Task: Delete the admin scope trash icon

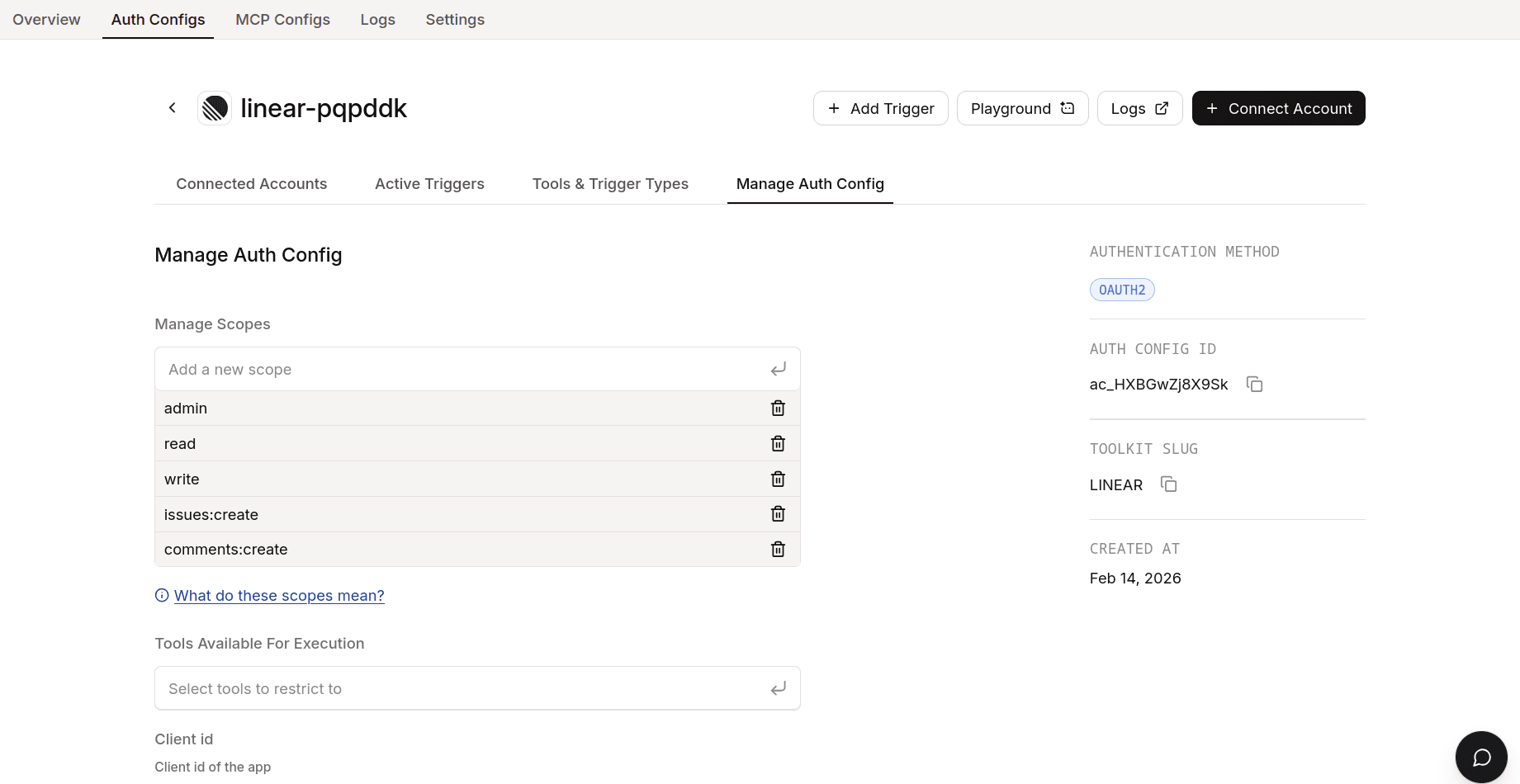Action: coord(778,409)
